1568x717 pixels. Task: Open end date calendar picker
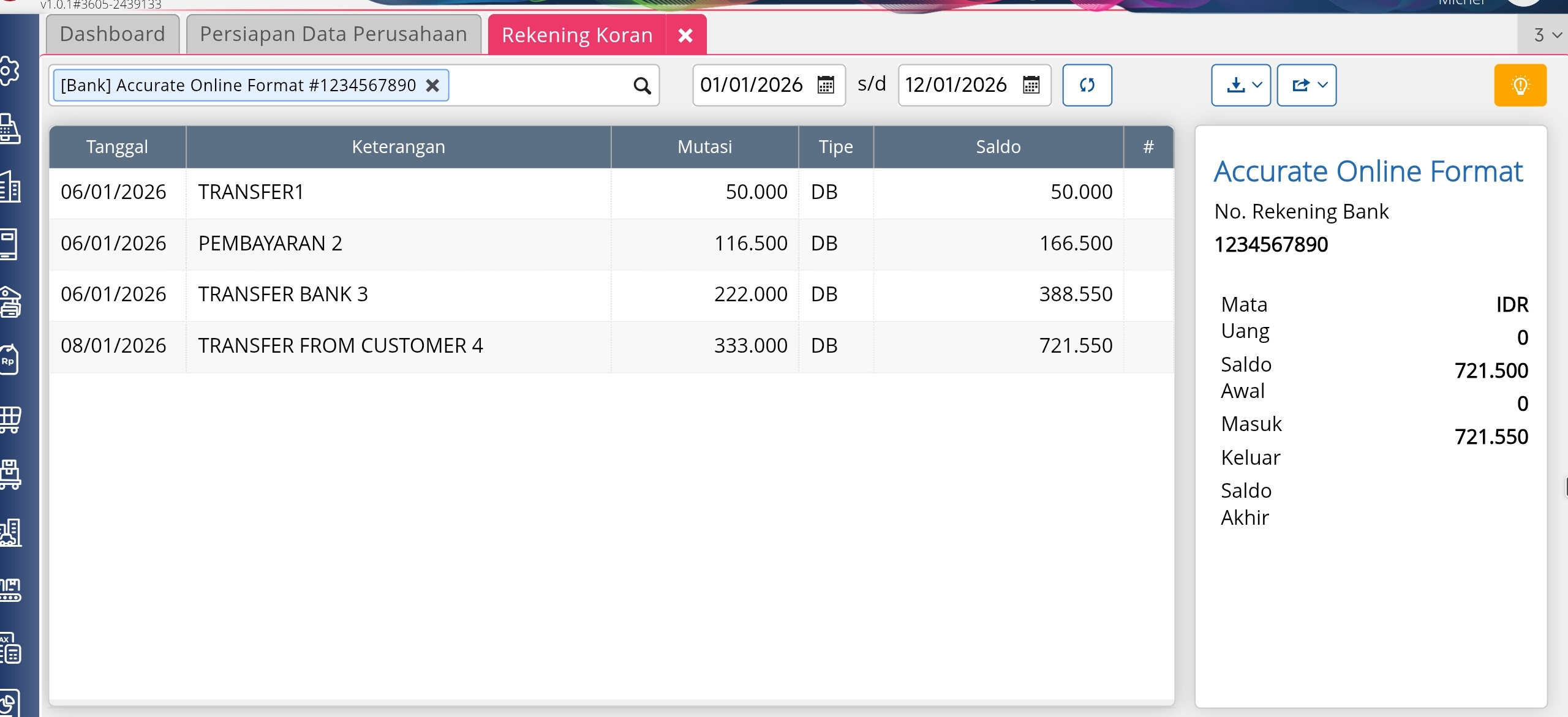click(1031, 85)
